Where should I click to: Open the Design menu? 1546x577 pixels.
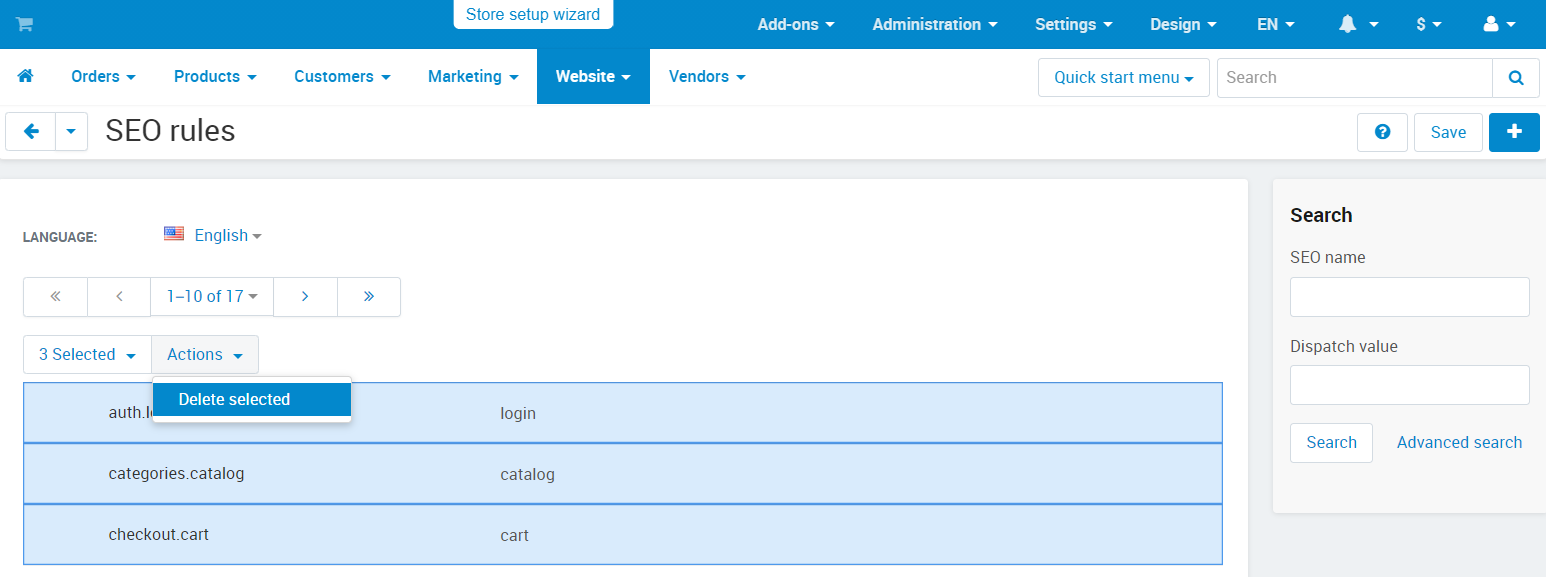(x=1183, y=24)
